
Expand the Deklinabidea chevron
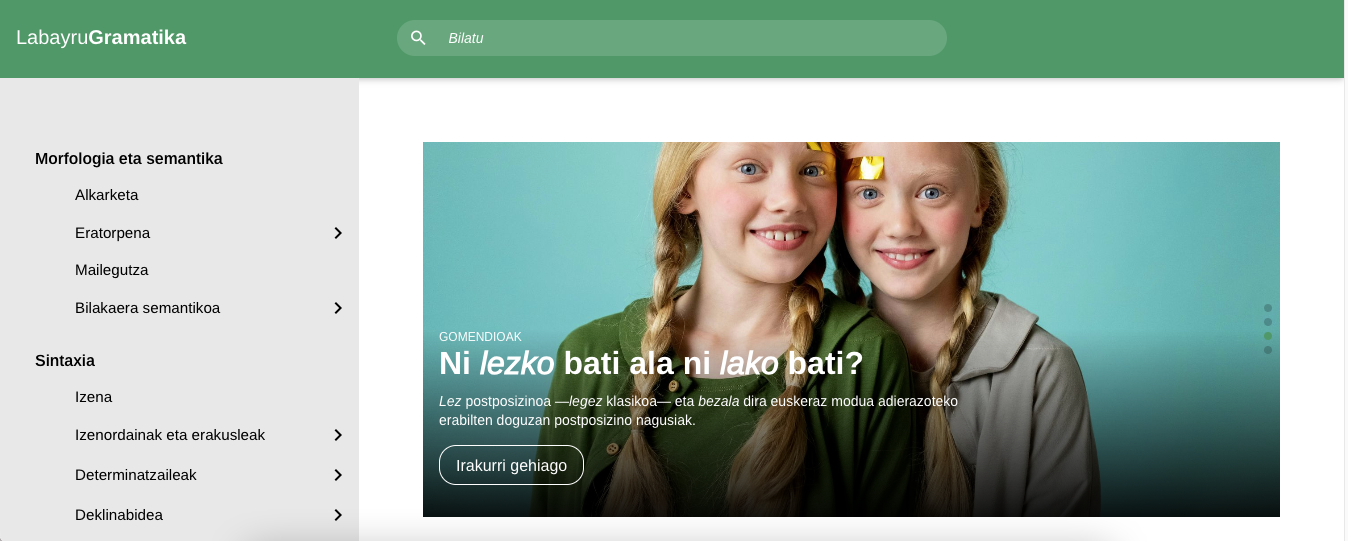[338, 515]
